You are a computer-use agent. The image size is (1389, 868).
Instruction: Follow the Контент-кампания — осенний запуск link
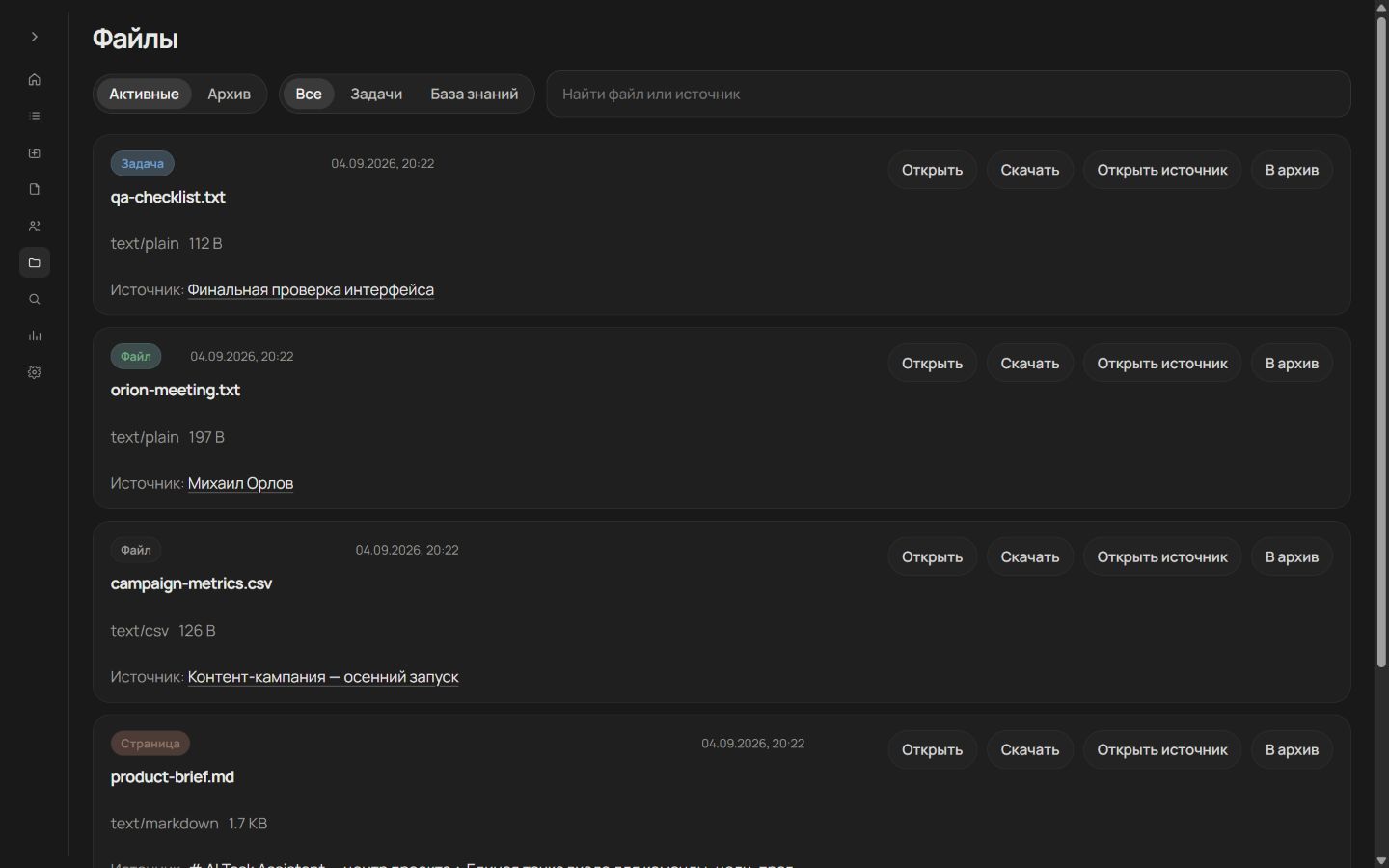(323, 677)
